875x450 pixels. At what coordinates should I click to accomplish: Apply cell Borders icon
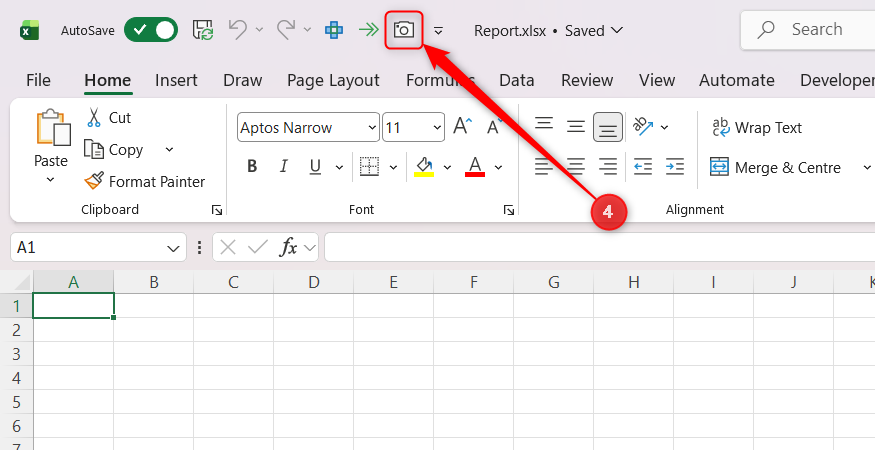pyautogui.click(x=369, y=166)
